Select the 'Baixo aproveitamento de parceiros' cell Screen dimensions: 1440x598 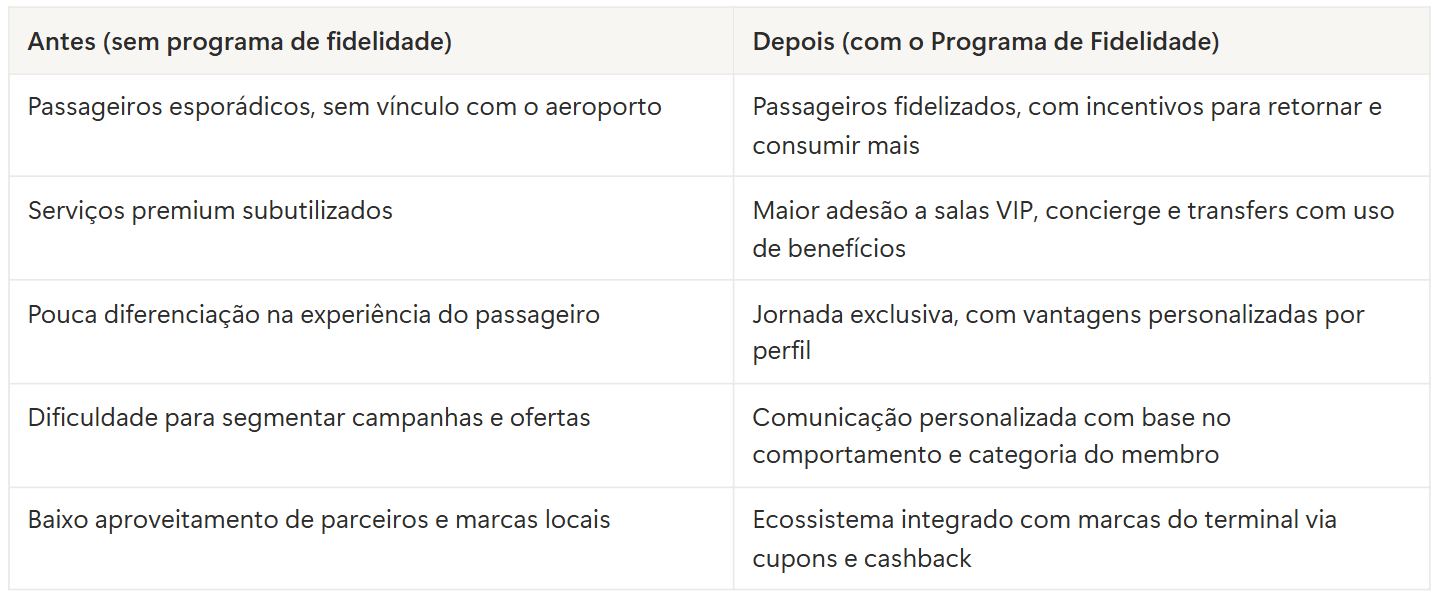(318, 521)
